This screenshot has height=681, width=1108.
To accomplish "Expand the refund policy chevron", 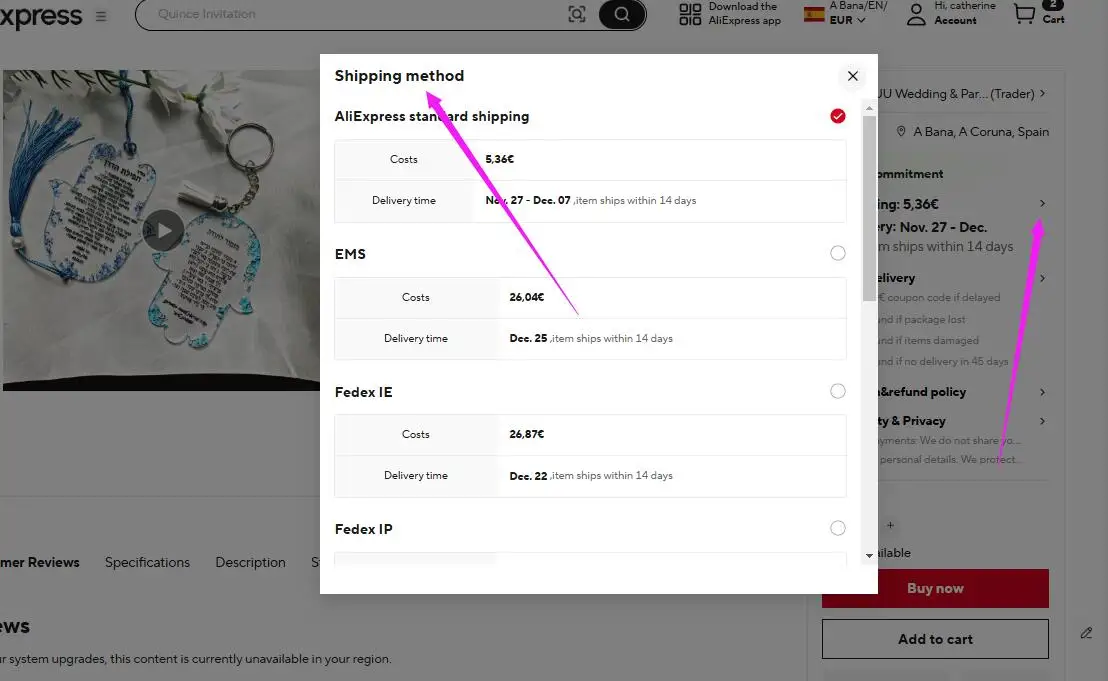I will (x=1042, y=392).
